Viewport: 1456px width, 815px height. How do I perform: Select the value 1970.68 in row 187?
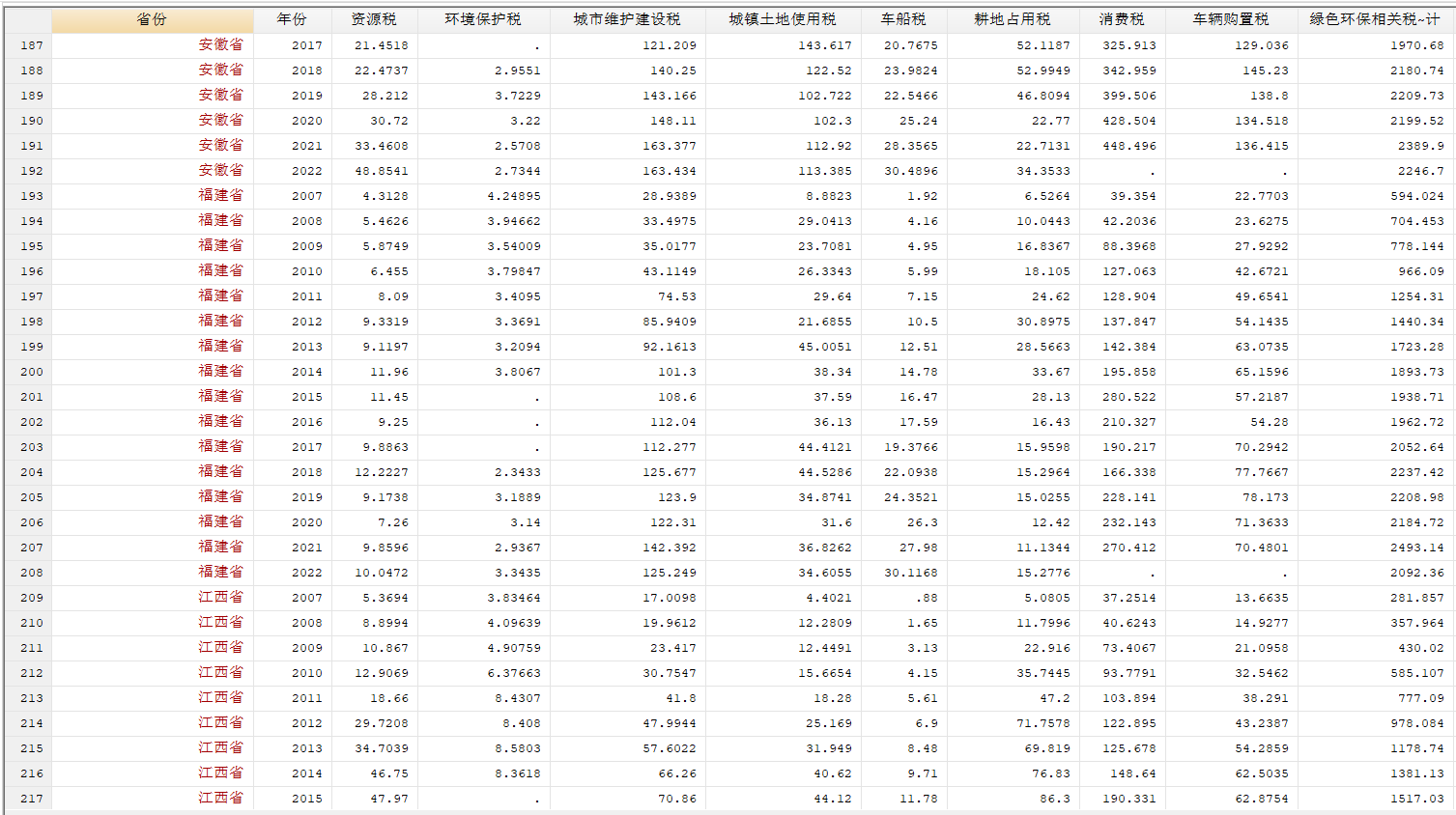[x=1417, y=45]
